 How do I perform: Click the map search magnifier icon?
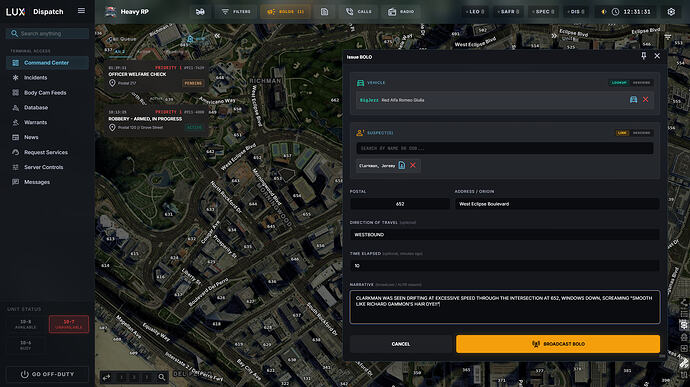point(161,377)
